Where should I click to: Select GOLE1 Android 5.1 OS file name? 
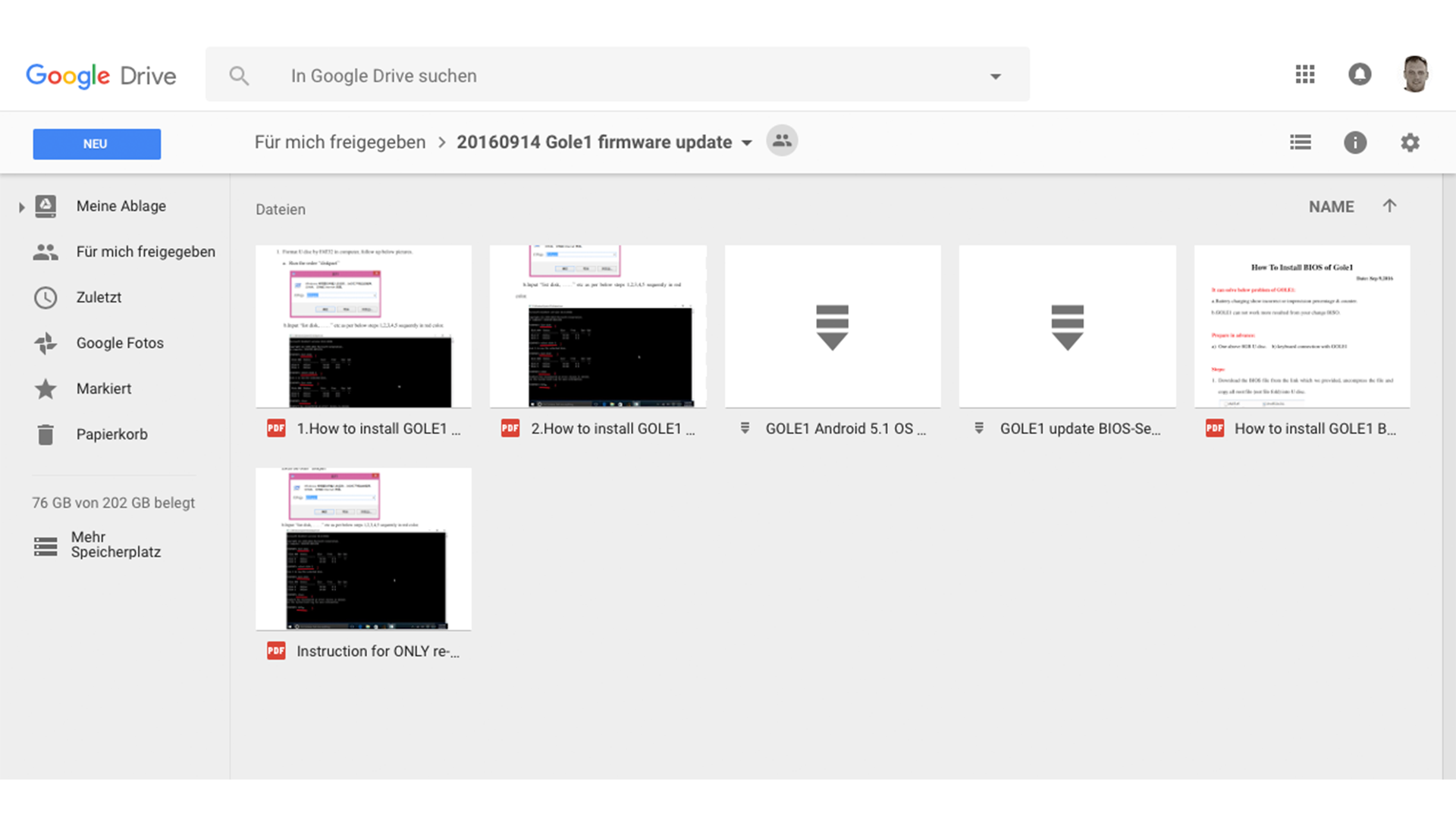point(846,428)
